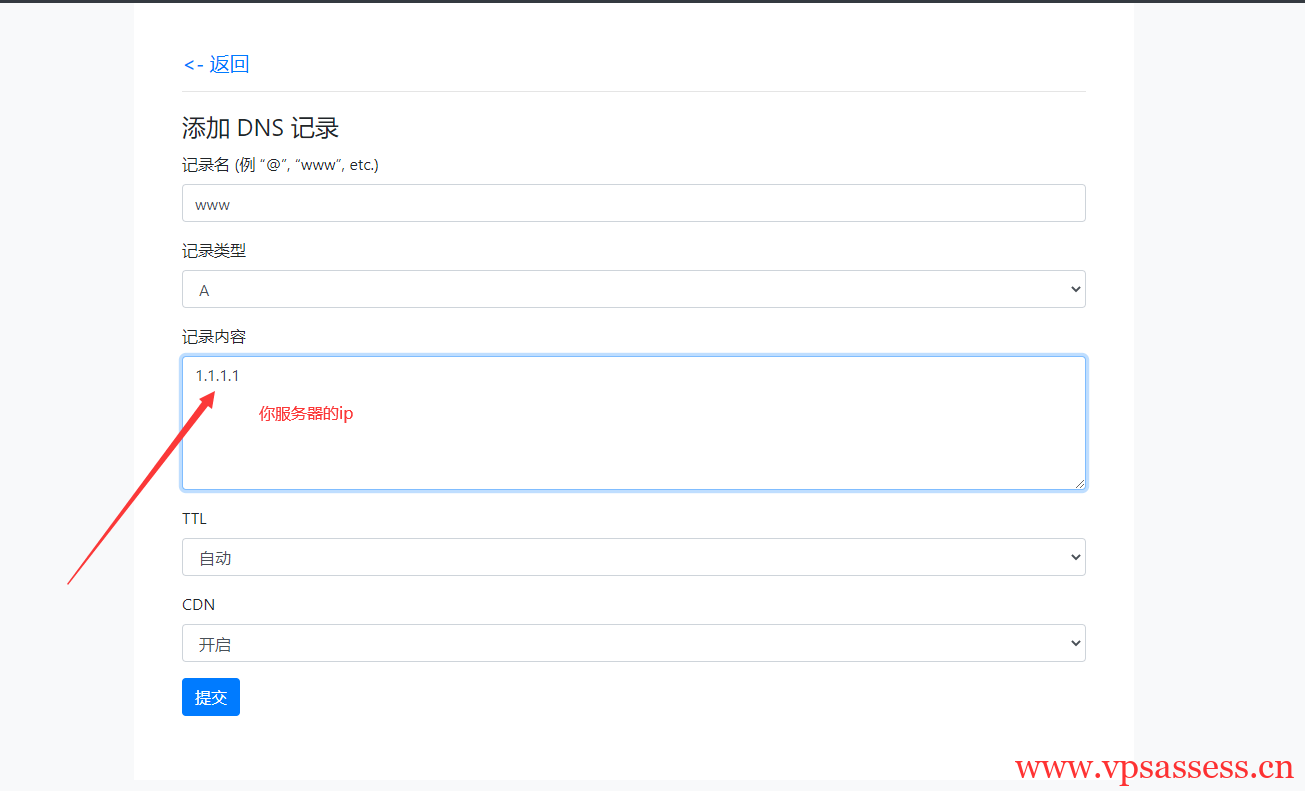The image size is (1305, 791).
Task: Click the TTL dropdown chevron arrow
Action: pyautogui.click(x=1076, y=557)
